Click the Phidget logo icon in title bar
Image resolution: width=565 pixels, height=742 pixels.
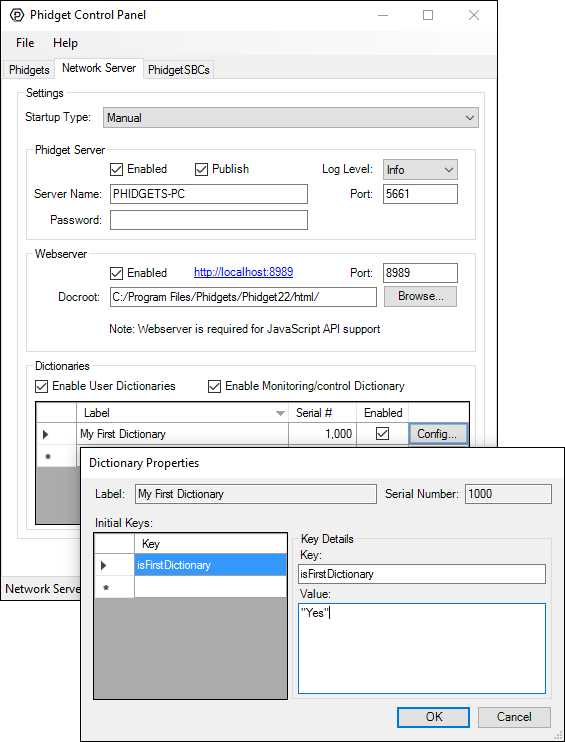click(x=17, y=15)
